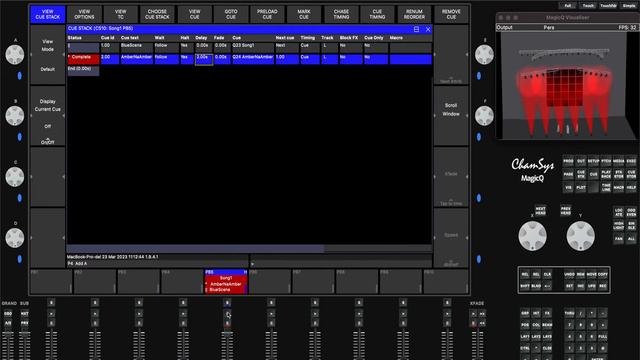Open the PTCH patch key
This screenshot has width=640, height=360.
[606, 161]
